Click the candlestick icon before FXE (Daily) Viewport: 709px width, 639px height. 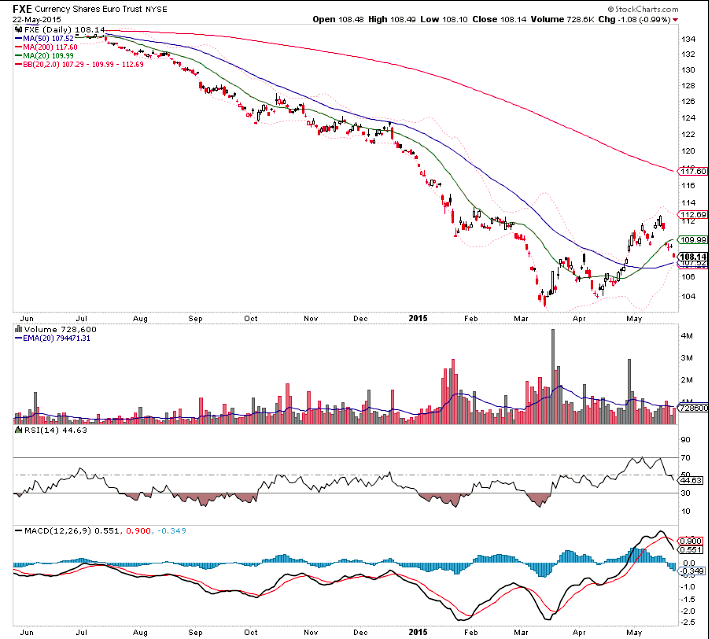[19, 30]
